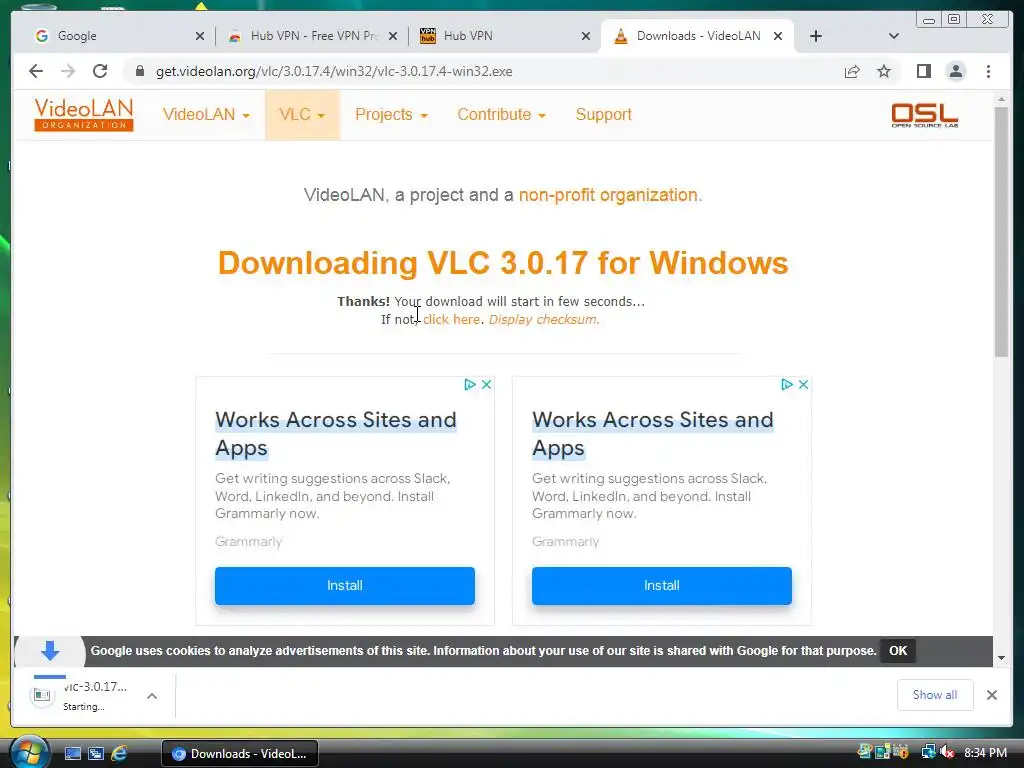Go to the Support page
The width and height of the screenshot is (1024, 768).
click(x=603, y=114)
